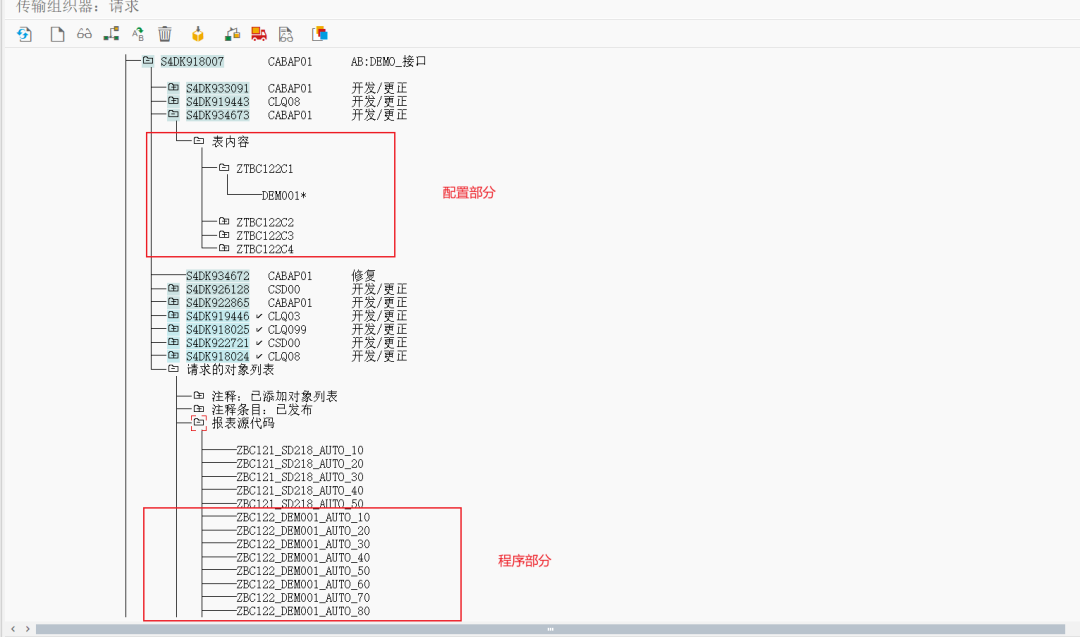
Task: Expand the S4DK933091 task folder icon
Action: (x=174, y=87)
